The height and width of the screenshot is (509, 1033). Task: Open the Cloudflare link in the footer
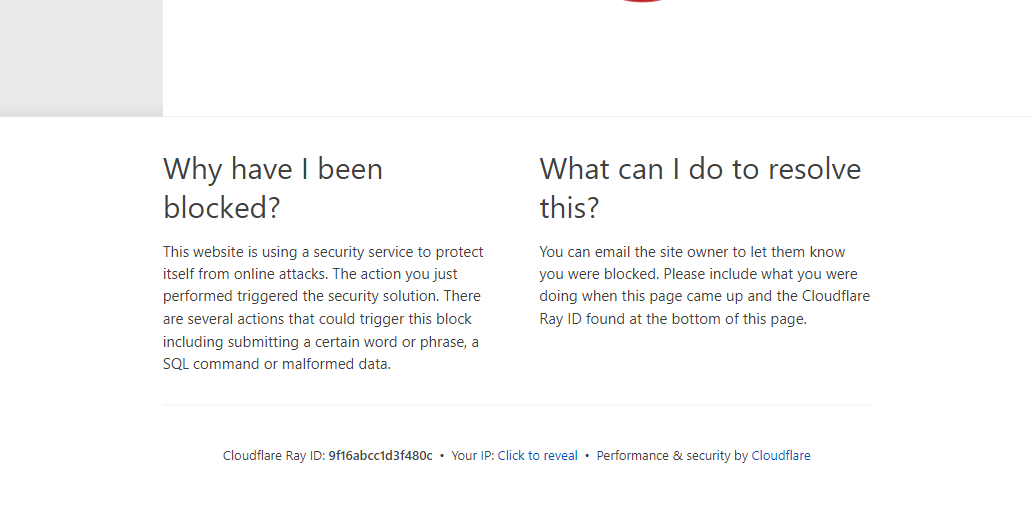click(x=780, y=456)
